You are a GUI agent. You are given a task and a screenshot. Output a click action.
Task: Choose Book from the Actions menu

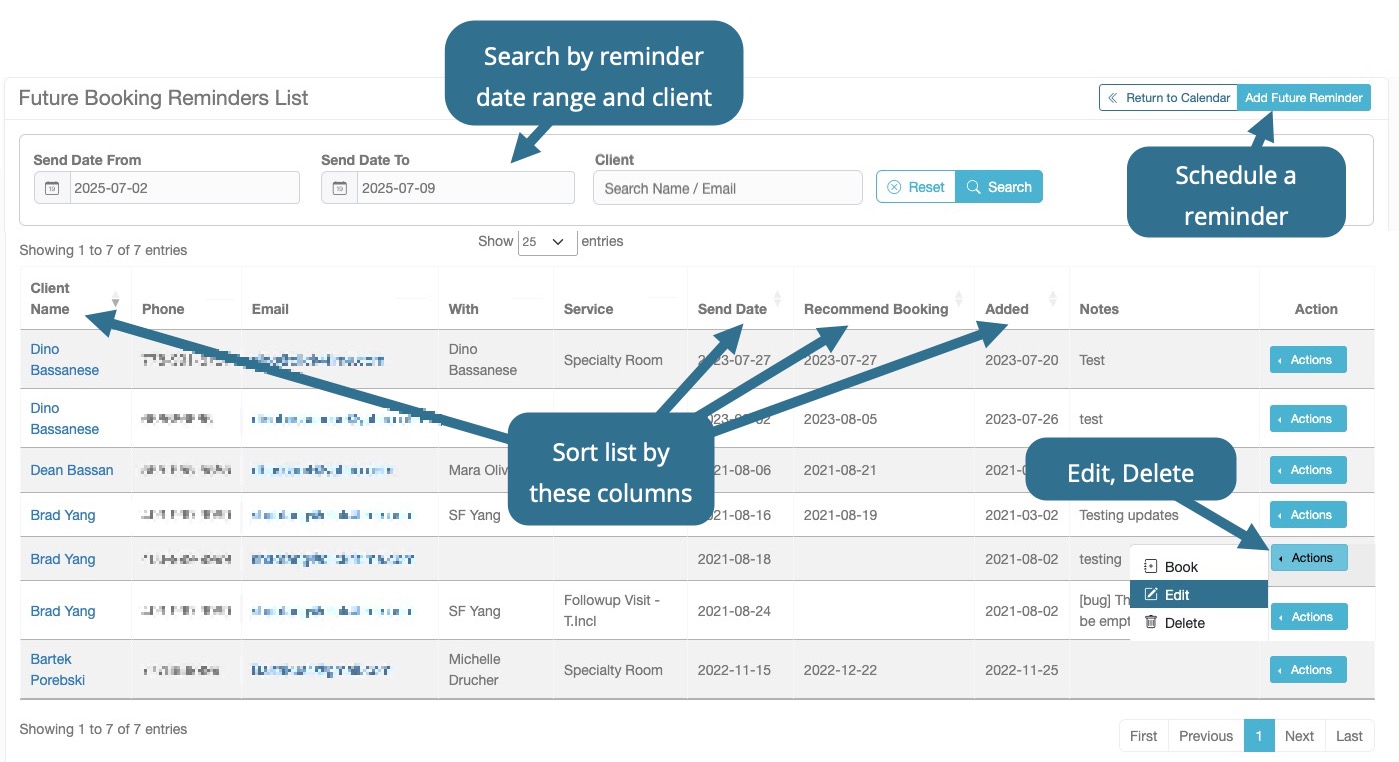click(x=1181, y=567)
